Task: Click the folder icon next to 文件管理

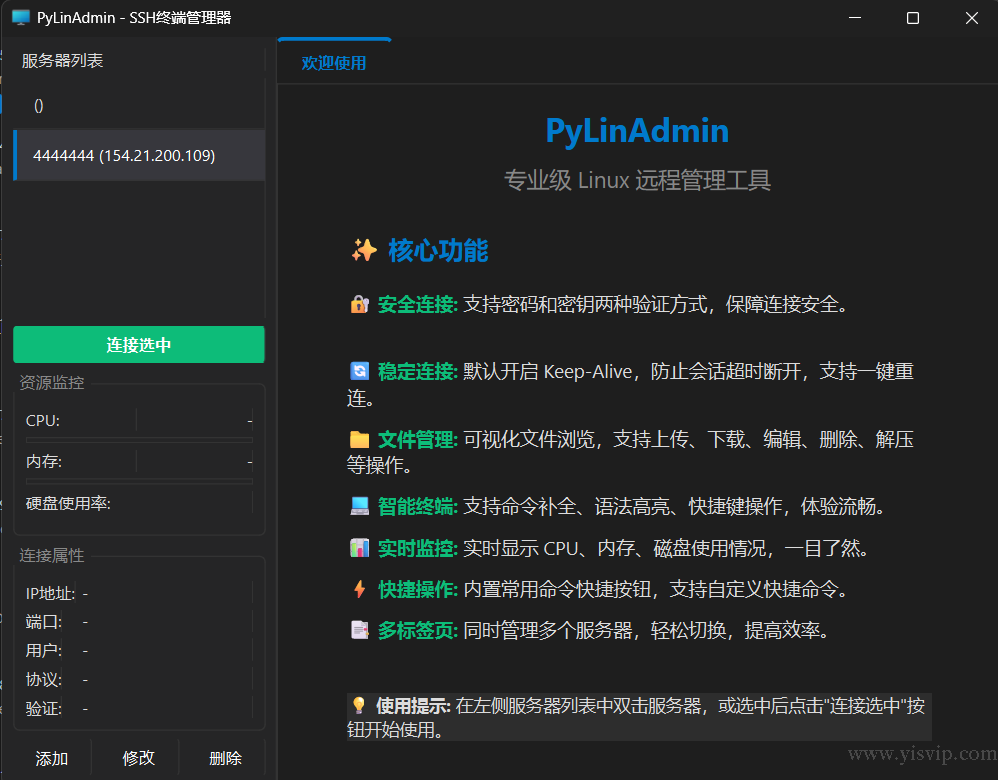Action: click(359, 440)
